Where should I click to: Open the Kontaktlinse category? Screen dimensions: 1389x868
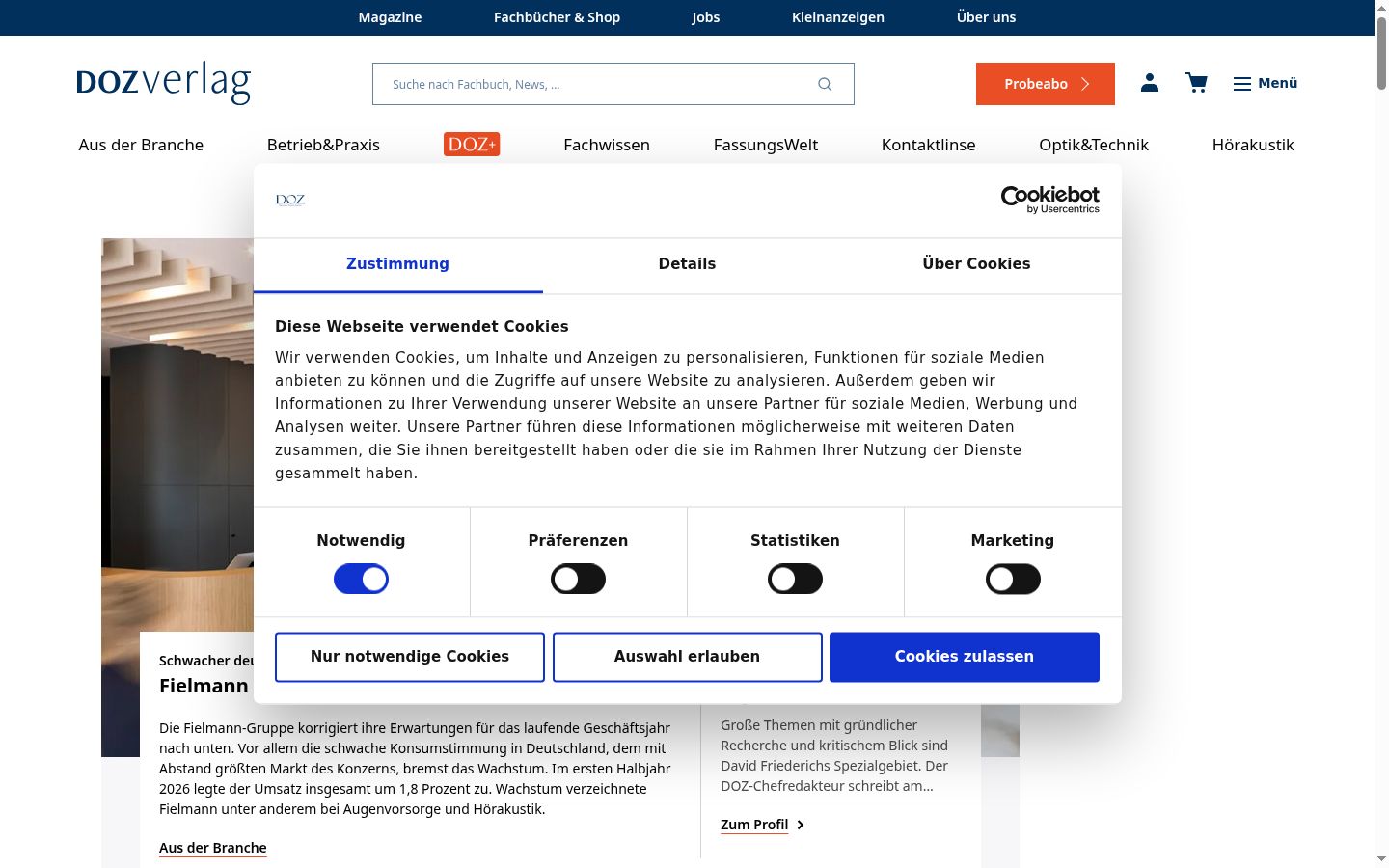click(x=928, y=145)
